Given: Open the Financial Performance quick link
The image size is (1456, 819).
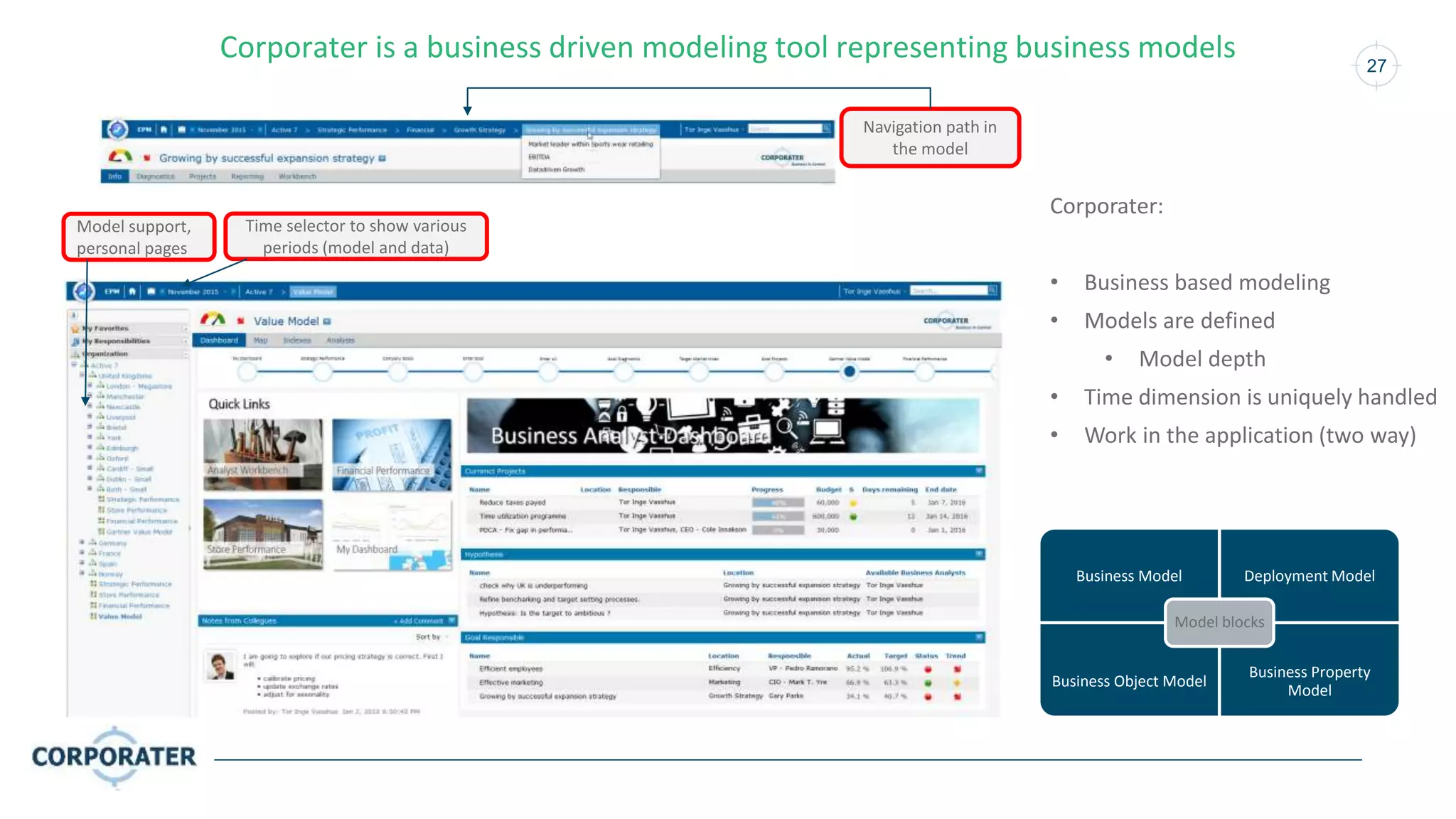Looking at the screenshot, I should pyautogui.click(x=392, y=454).
